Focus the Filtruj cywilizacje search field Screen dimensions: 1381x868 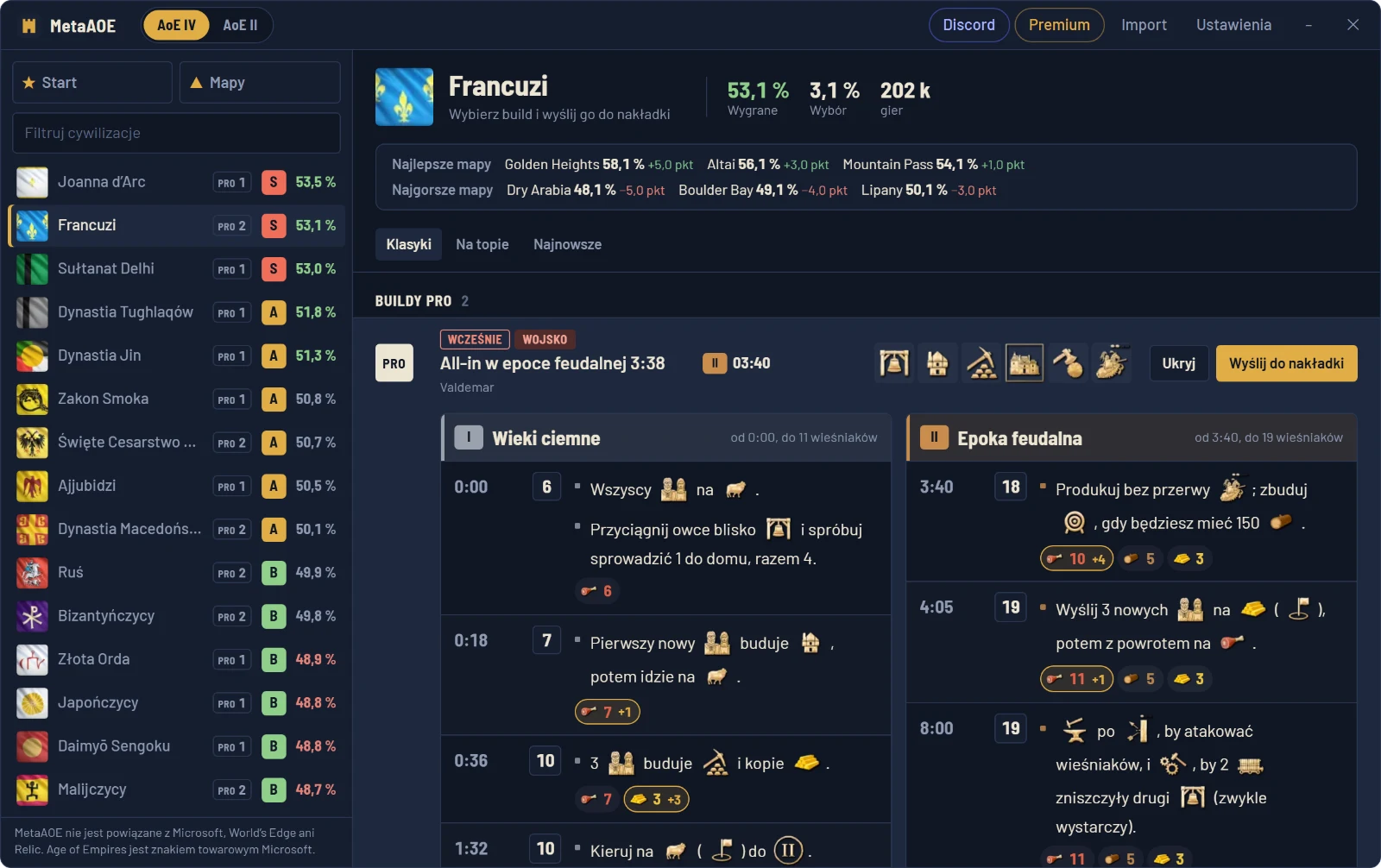point(176,133)
